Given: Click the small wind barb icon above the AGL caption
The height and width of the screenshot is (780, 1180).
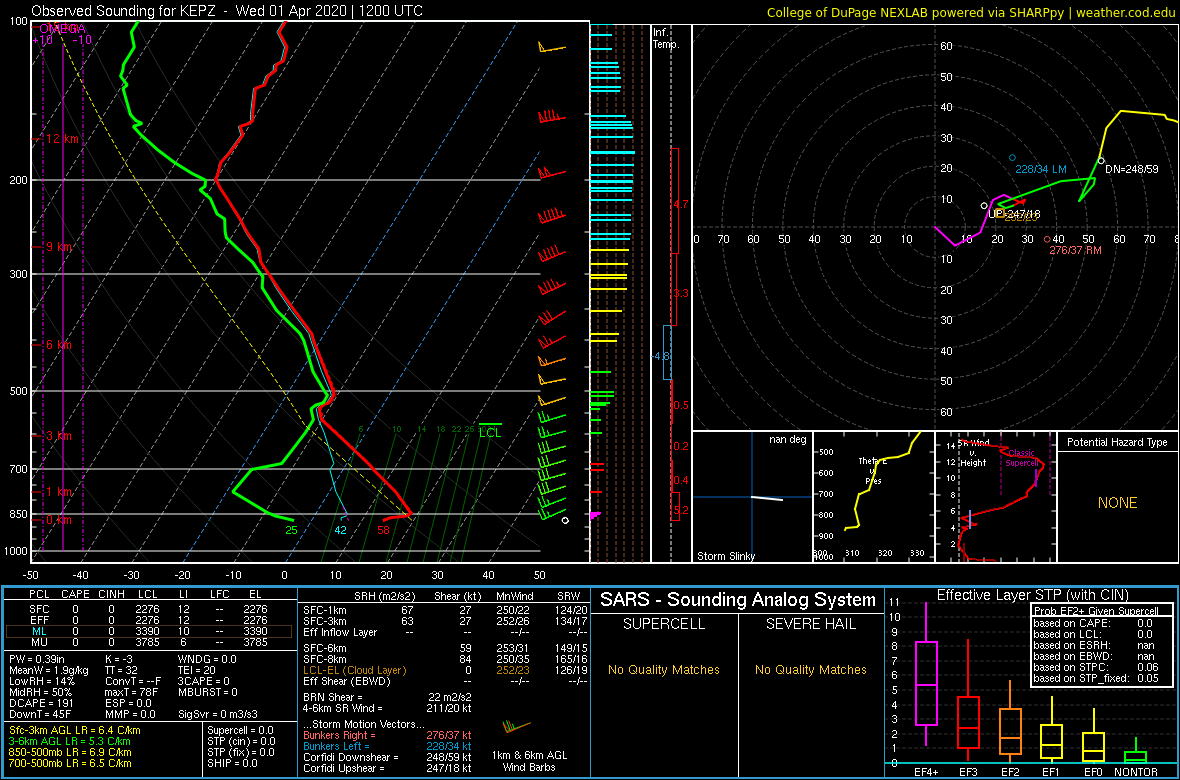Looking at the screenshot, I should pyautogui.click(x=517, y=727).
